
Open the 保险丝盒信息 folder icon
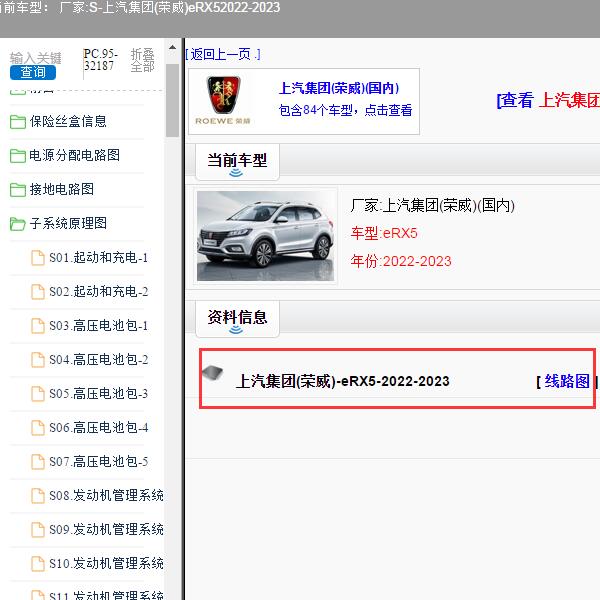(x=18, y=122)
